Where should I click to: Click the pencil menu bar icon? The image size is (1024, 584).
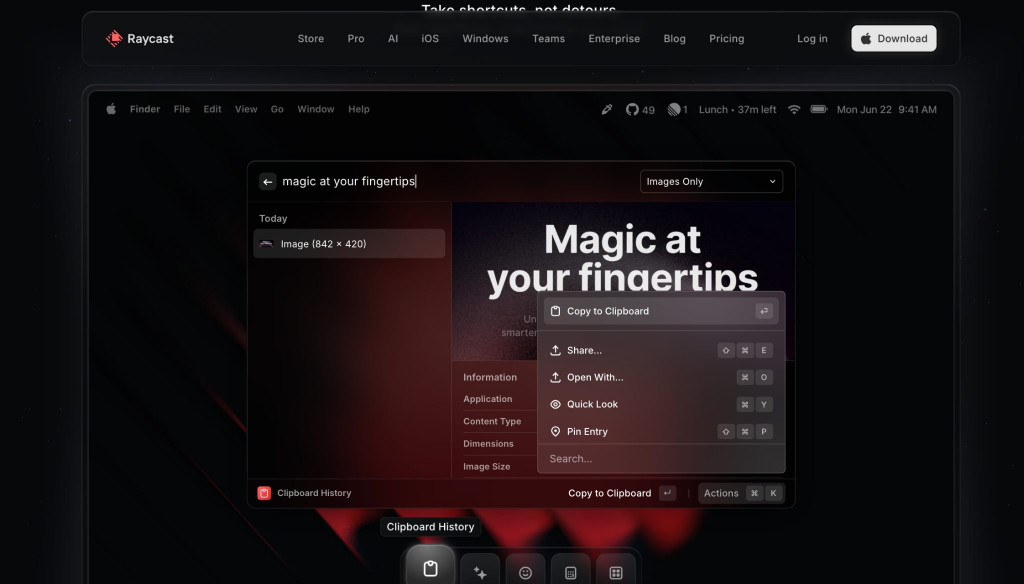click(607, 109)
